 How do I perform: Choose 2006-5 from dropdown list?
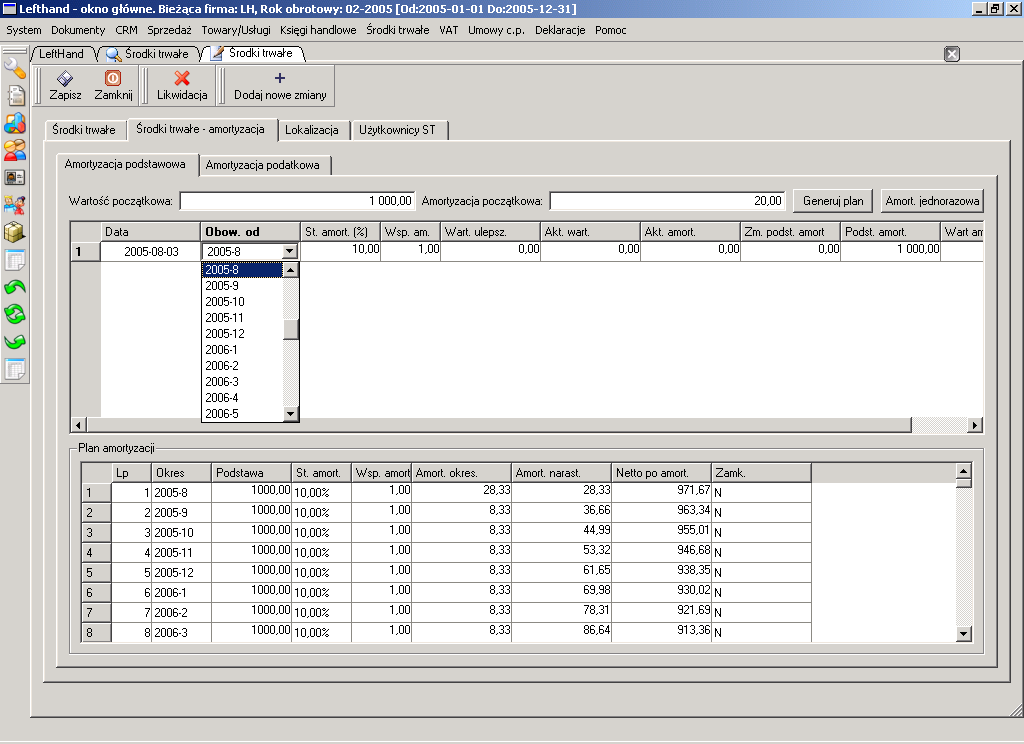(x=242, y=414)
